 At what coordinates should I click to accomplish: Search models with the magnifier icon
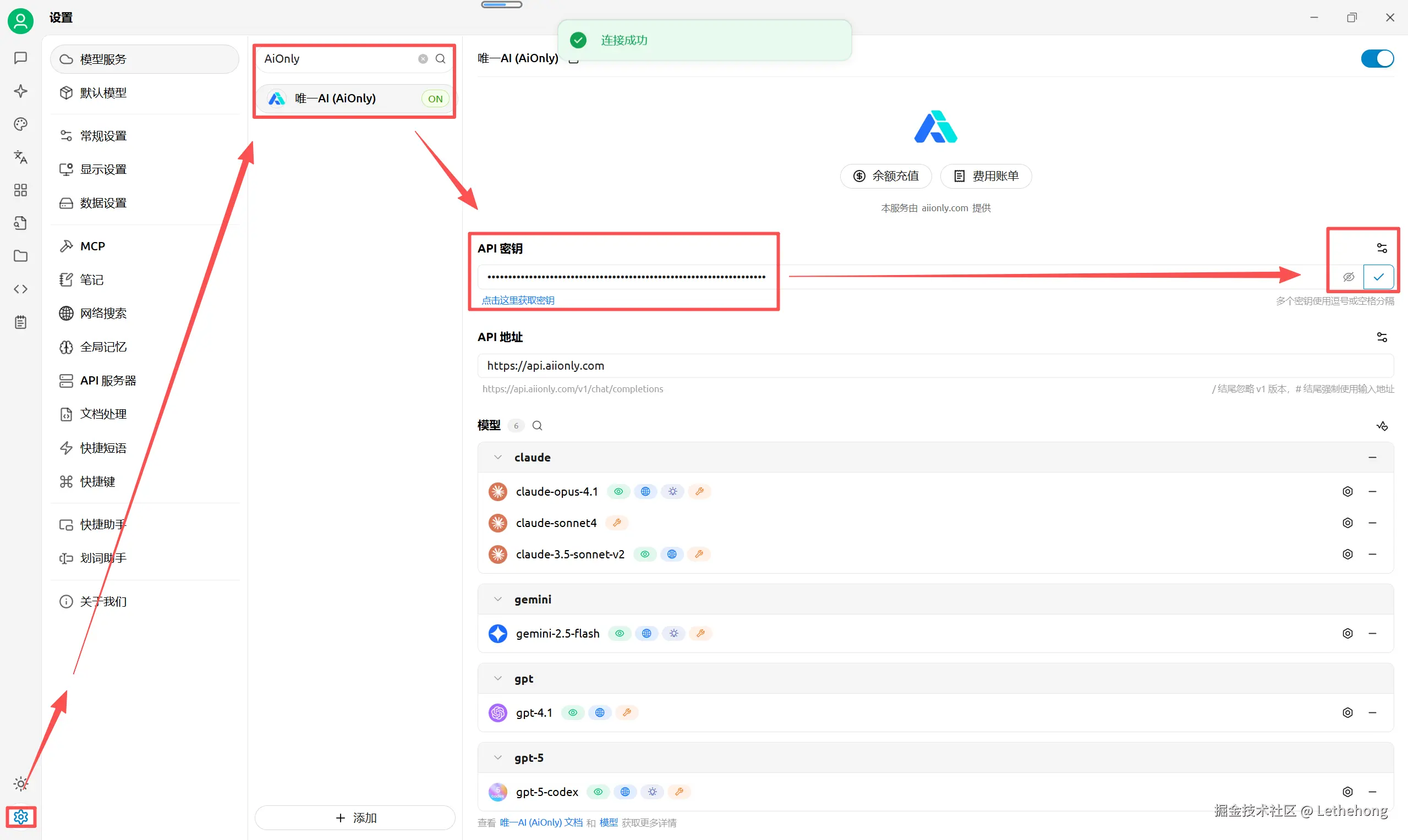(x=537, y=426)
